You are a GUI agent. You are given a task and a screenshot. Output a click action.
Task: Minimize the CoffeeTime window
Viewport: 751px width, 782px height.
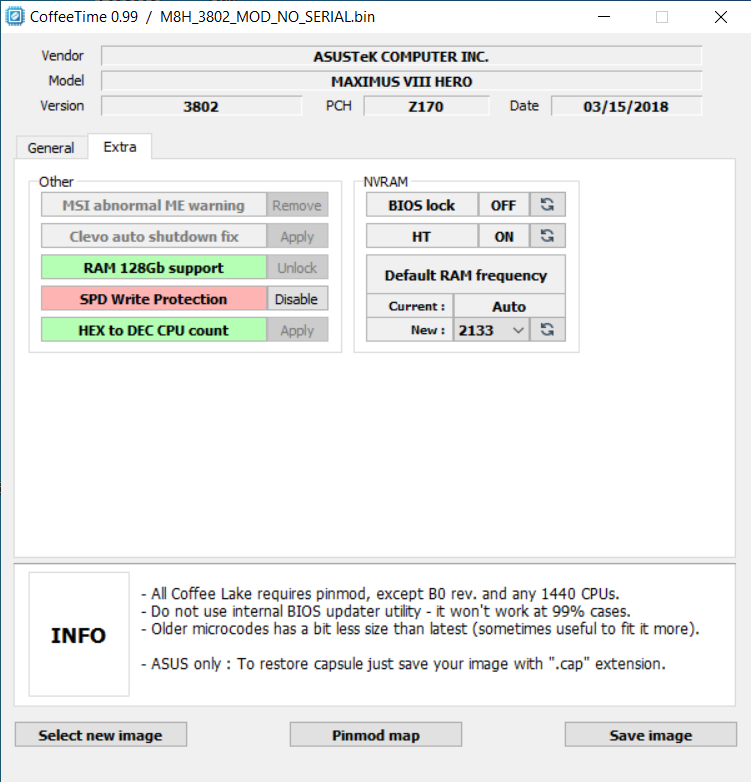pos(604,16)
